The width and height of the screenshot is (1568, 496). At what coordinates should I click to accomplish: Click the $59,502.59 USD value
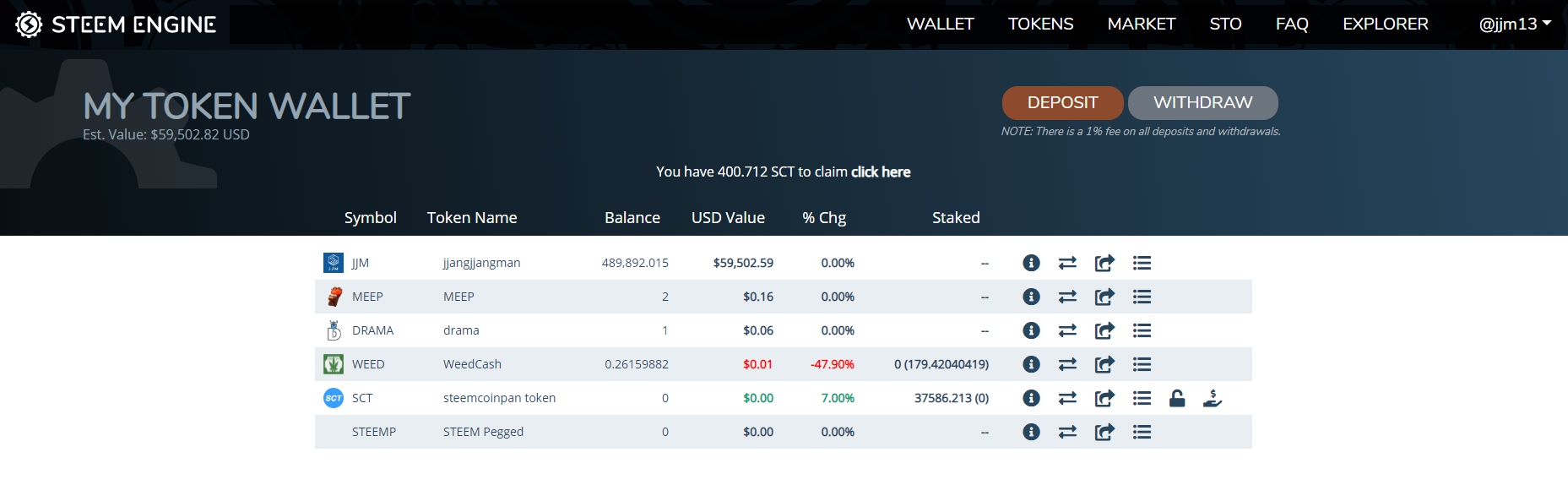pyautogui.click(x=743, y=263)
